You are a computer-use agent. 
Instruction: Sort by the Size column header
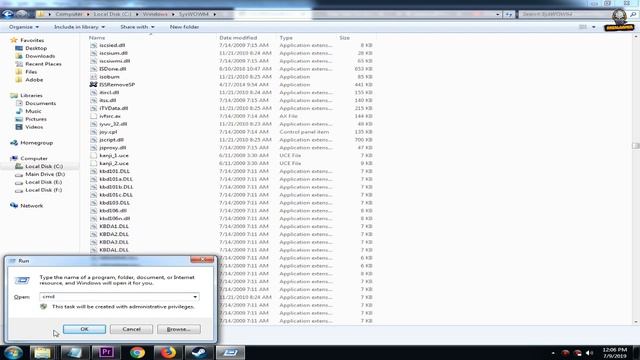[x=344, y=38]
